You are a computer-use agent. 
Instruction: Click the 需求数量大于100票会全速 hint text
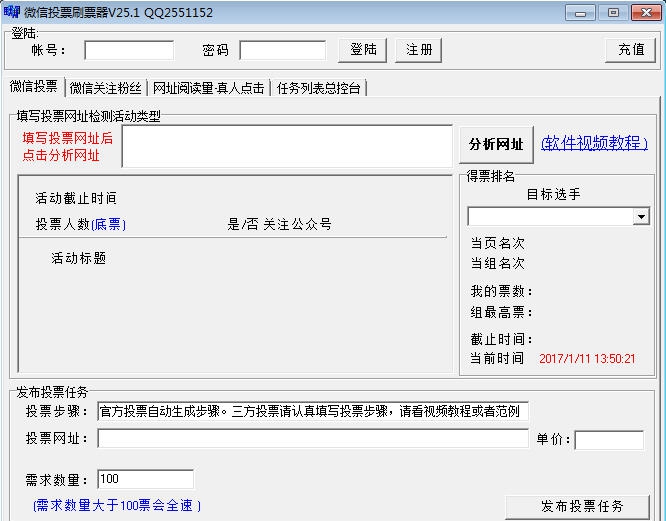(117, 505)
